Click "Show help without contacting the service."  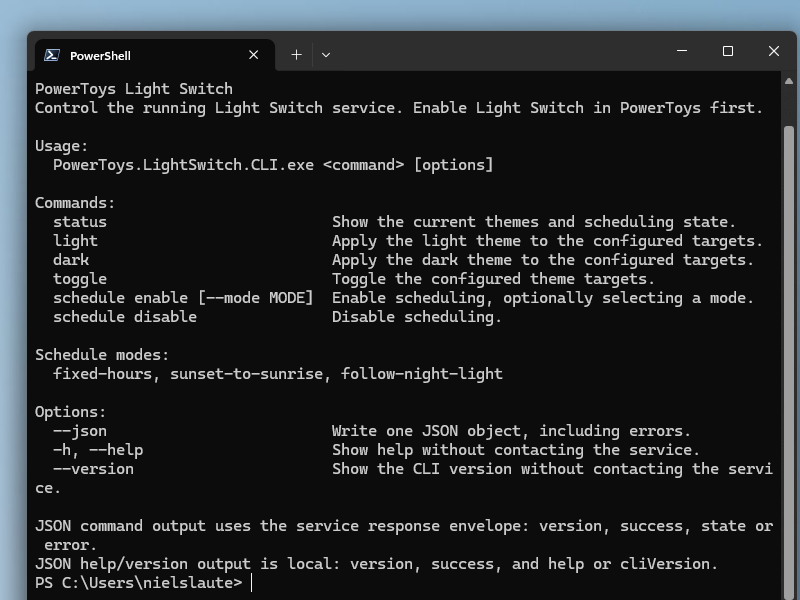point(516,450)
